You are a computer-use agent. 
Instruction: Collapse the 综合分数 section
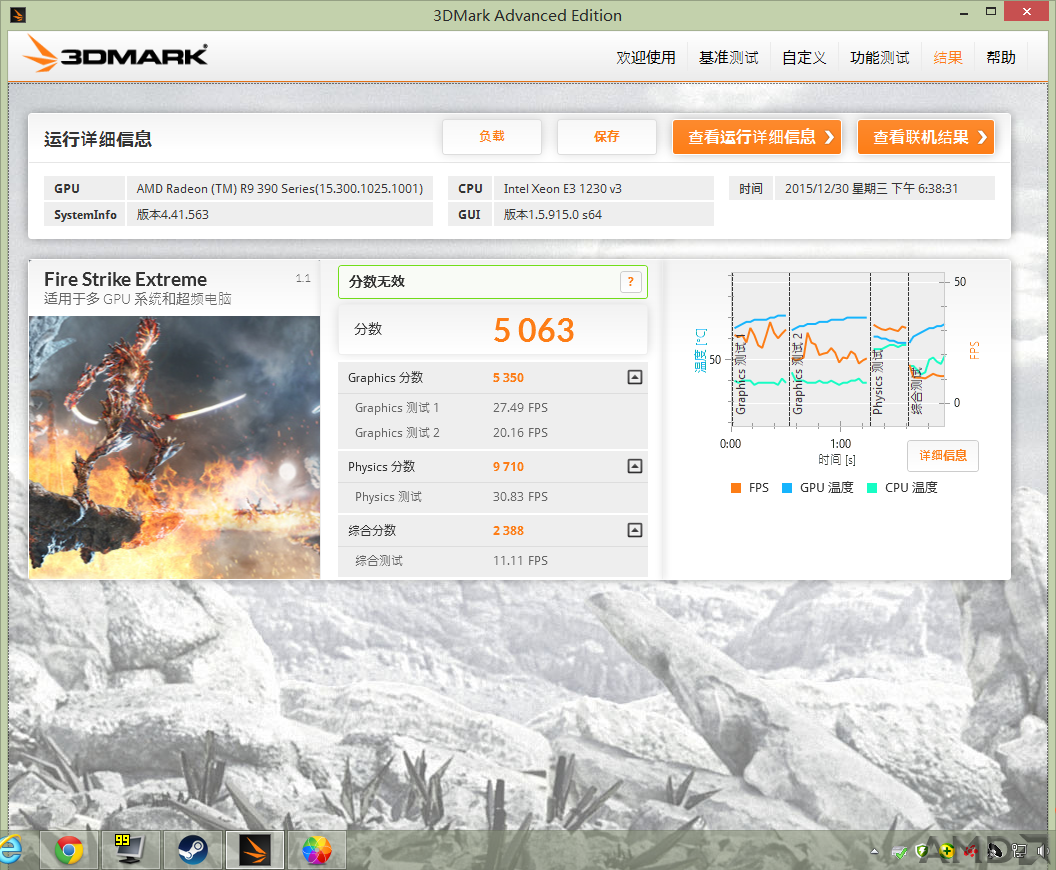pos(634,530)
